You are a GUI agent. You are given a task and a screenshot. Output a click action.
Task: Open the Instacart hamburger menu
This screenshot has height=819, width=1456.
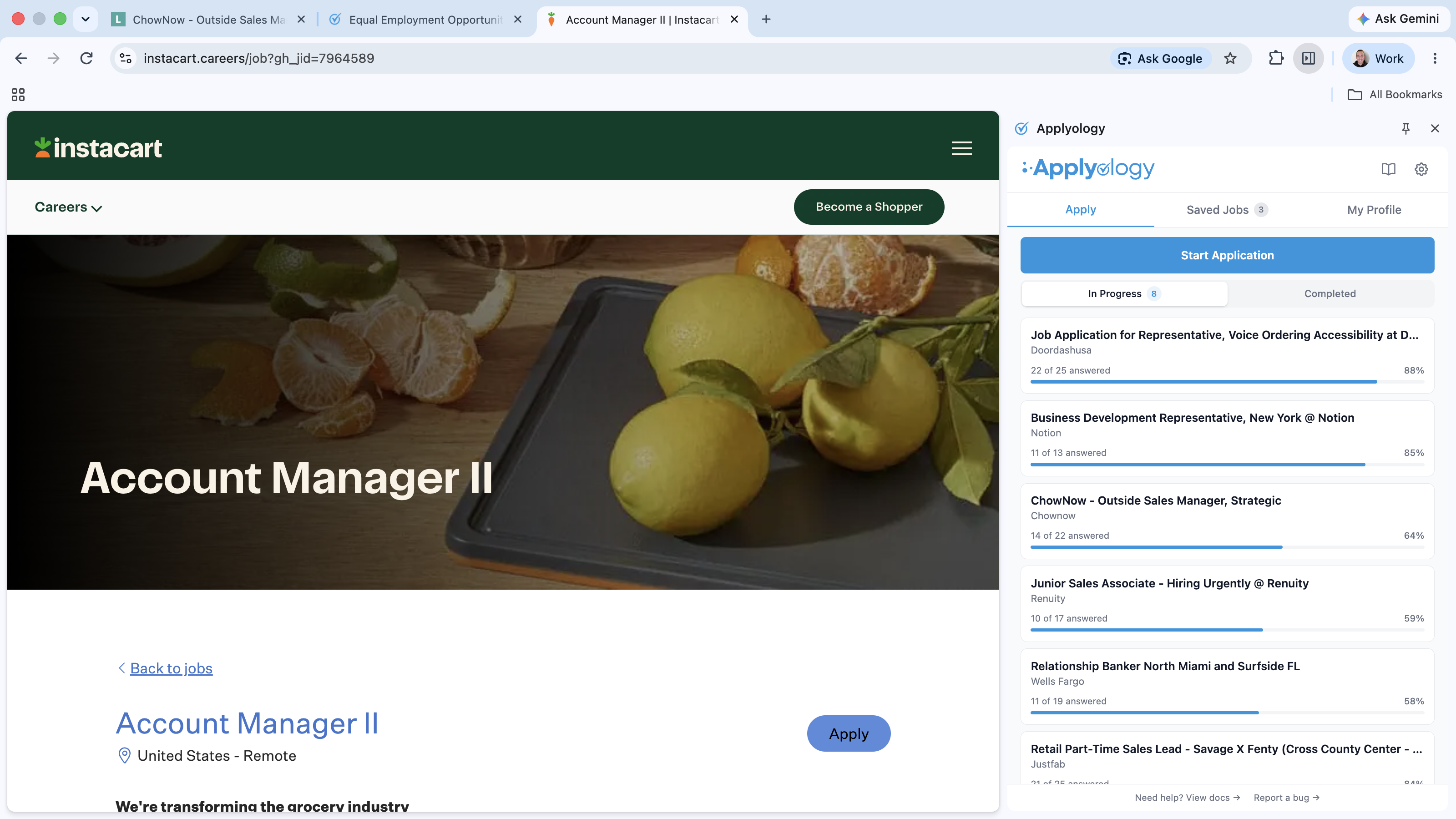(x=961, y=148)
